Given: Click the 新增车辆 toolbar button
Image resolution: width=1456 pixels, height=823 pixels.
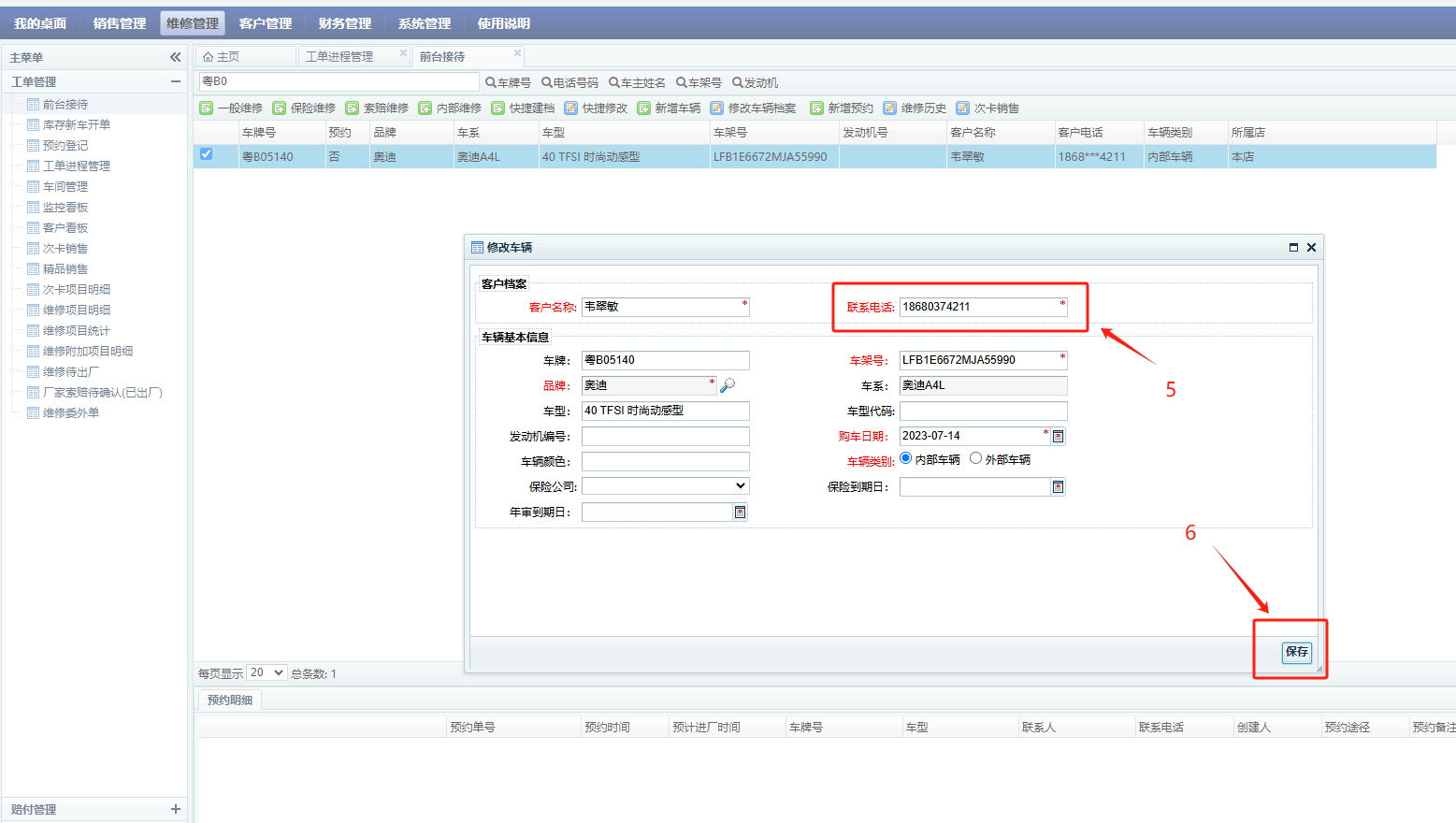Looking at the screenshot, I should (x=670, y=108).
